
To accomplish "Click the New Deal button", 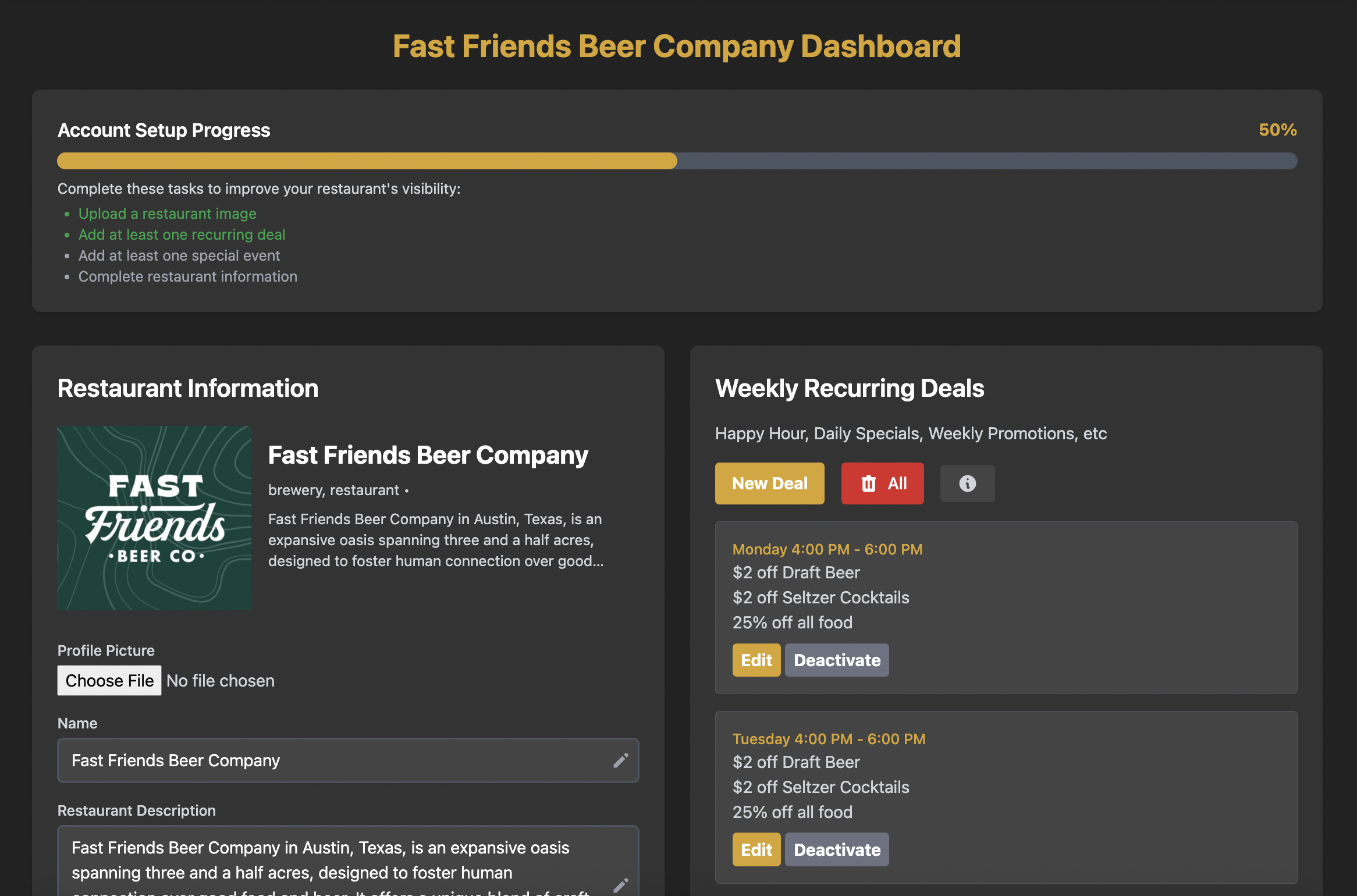I will pyautogui.click(x=769, y=483).
